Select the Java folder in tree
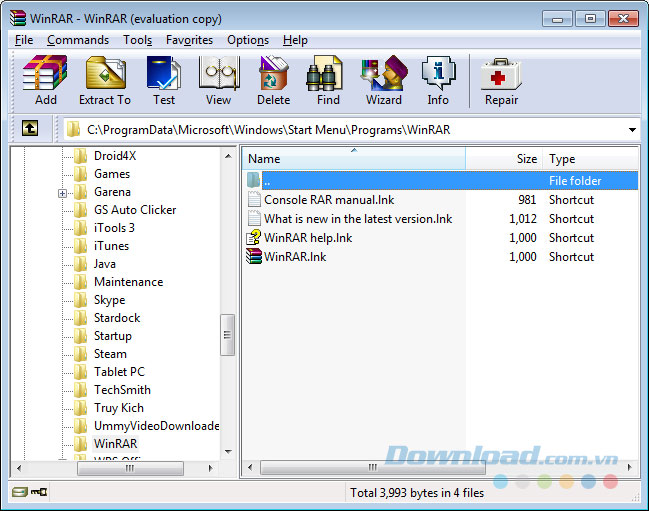 [105, 264]
